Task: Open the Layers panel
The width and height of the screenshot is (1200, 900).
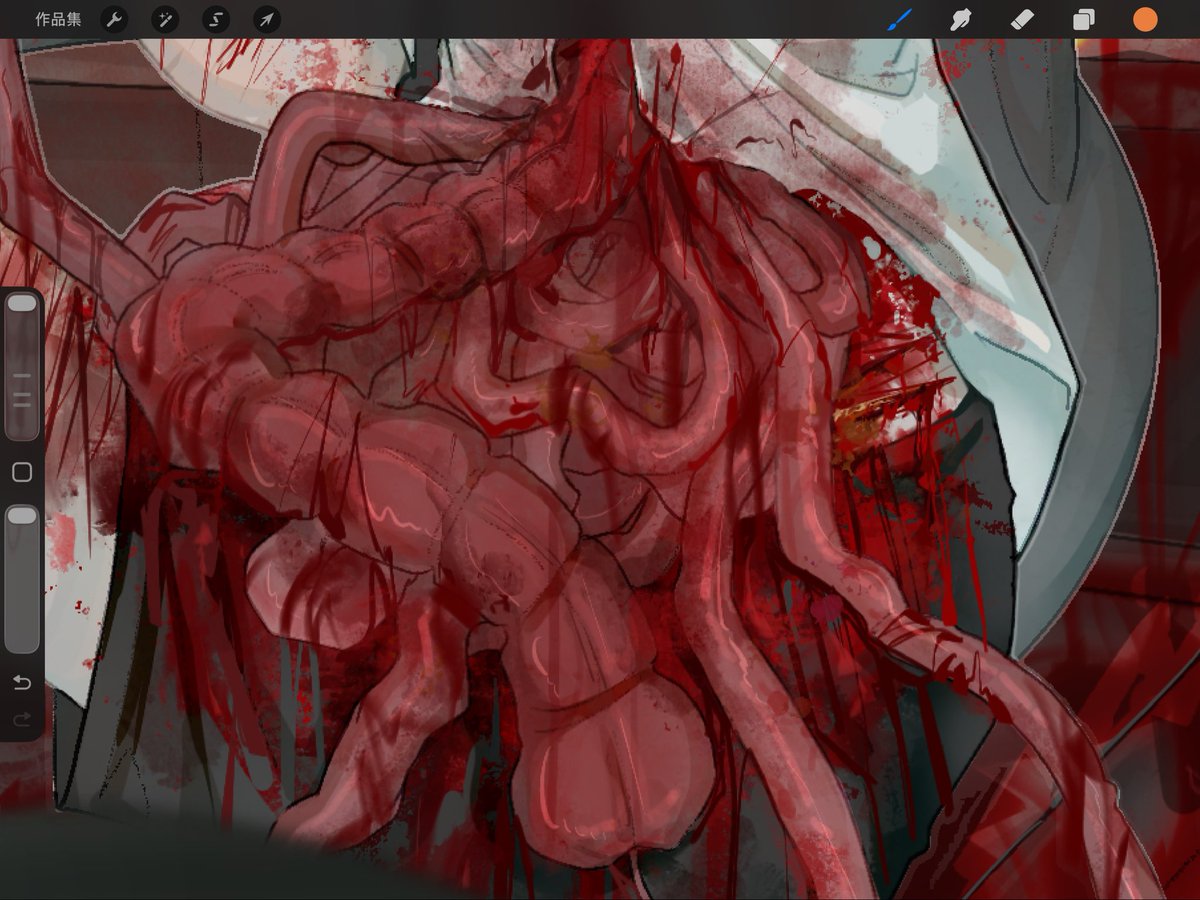Action: tap(1083, 19)
